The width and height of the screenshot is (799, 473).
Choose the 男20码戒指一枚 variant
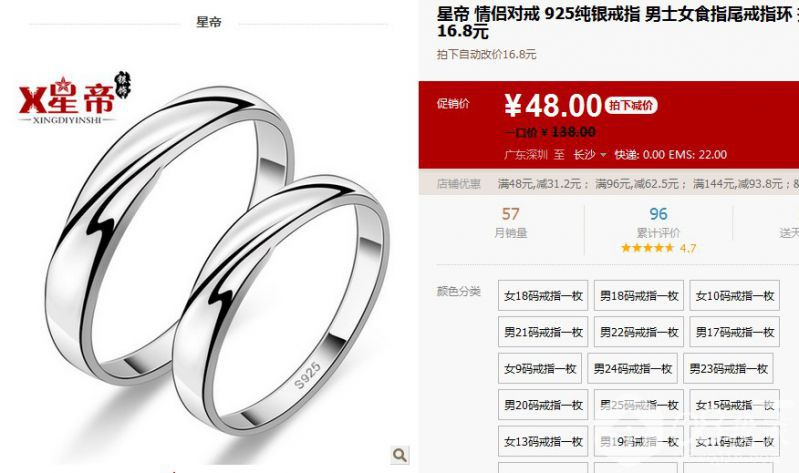[543, 405]
